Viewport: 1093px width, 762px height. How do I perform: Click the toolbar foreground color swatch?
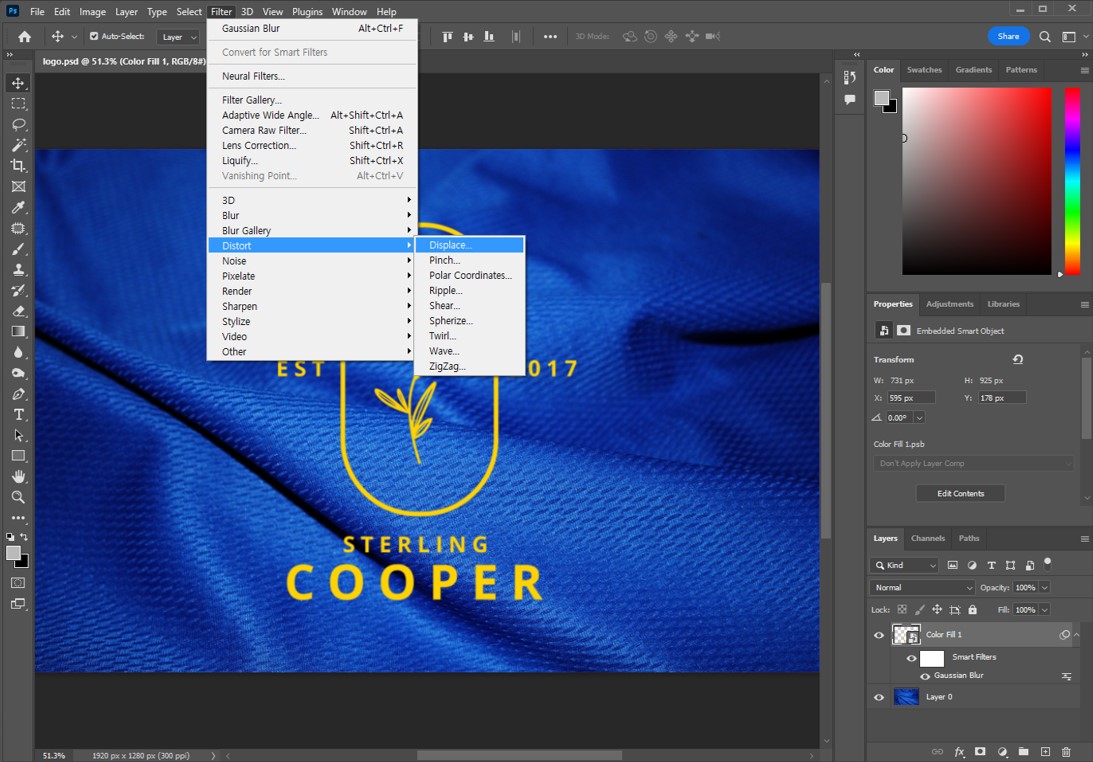point(13,554)
